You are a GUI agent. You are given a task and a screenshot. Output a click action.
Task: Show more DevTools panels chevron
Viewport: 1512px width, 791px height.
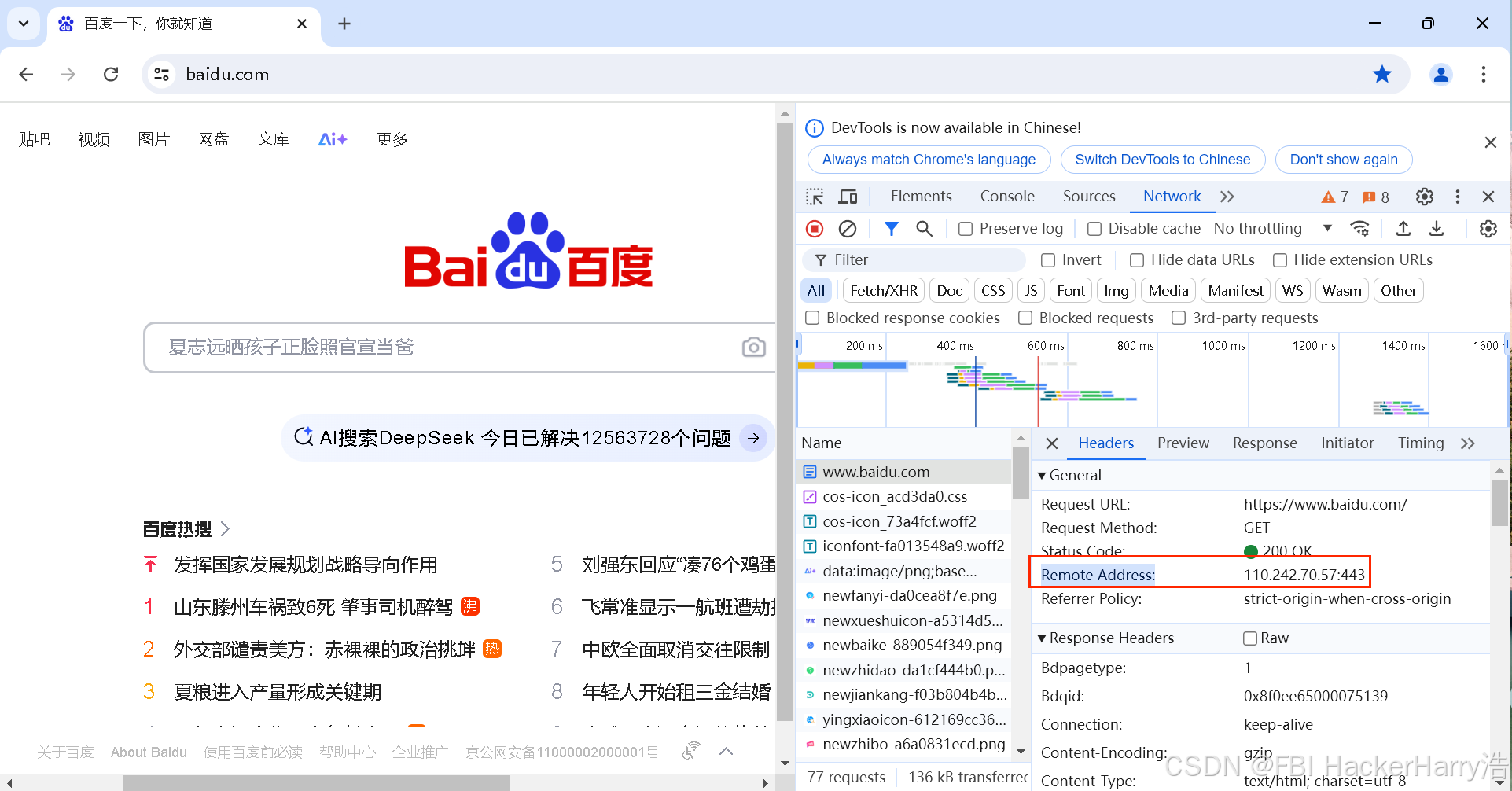coord(1227,197)
